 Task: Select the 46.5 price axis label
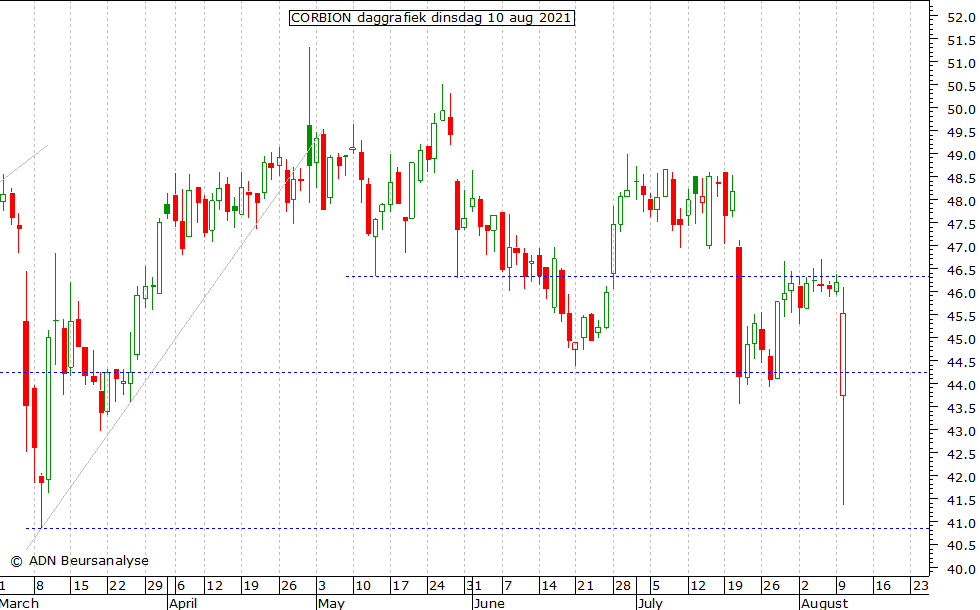(x=961, y=271)
